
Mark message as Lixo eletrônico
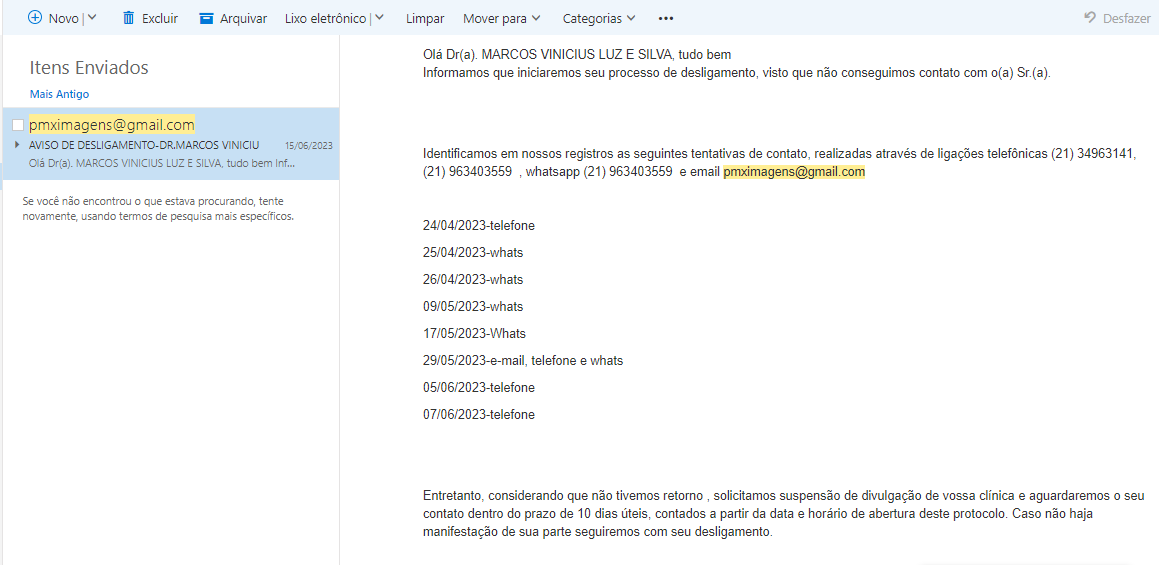click(x=326, y=18)
